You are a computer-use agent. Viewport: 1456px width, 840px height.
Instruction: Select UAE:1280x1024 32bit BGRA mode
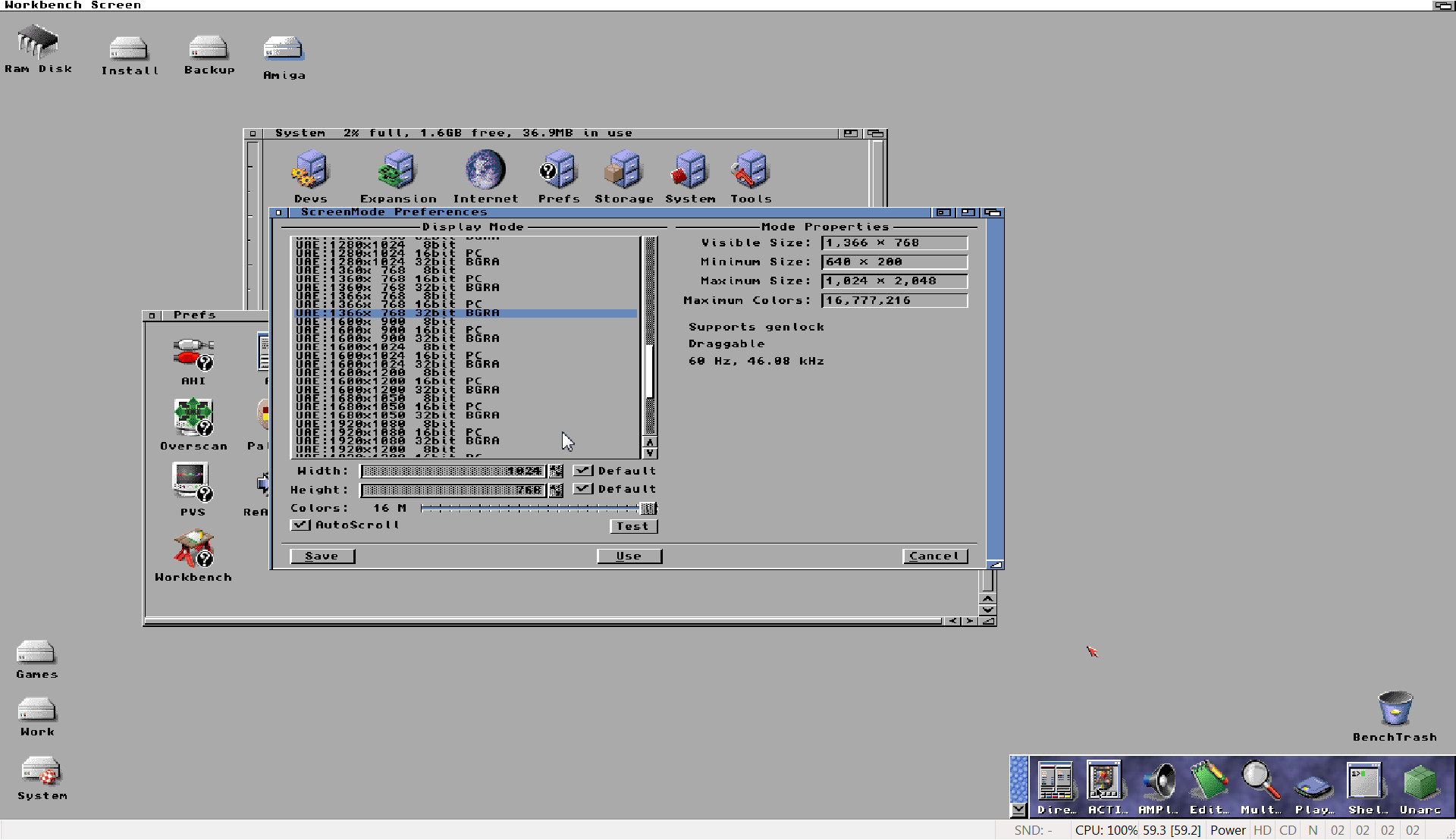466,262
